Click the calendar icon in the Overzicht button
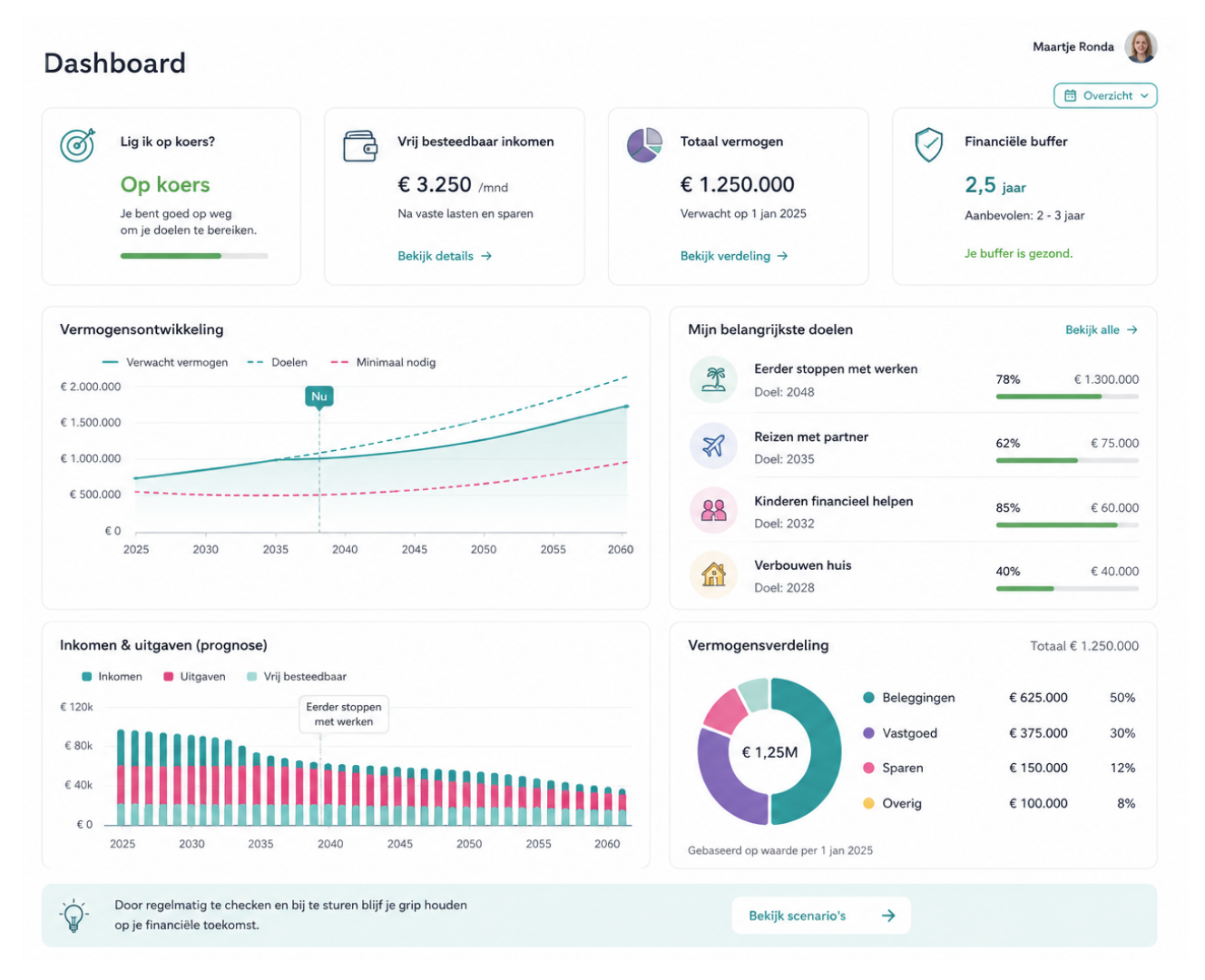The image size is (1205, 980). point(1070,95)
